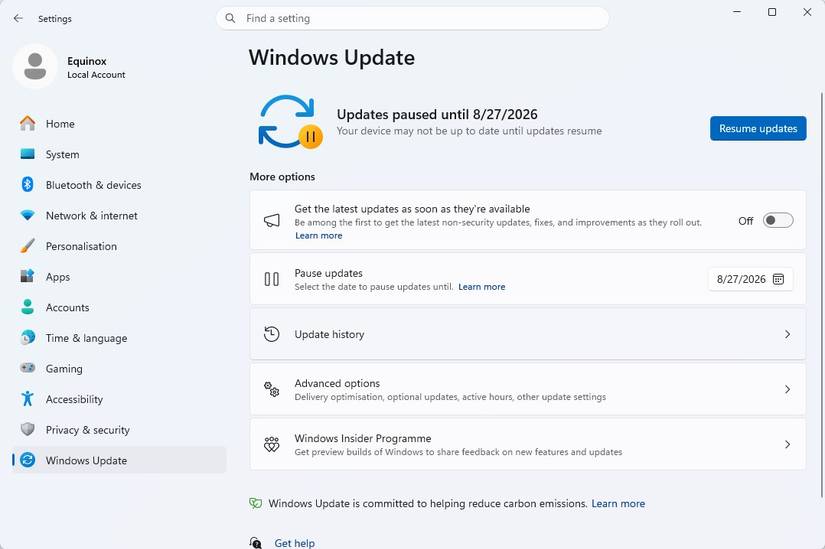Click Learn more beside pause updates
Image resolution: width=825 pixels, height=549 pixels.
pyautogui.click(x=481, y=287)
